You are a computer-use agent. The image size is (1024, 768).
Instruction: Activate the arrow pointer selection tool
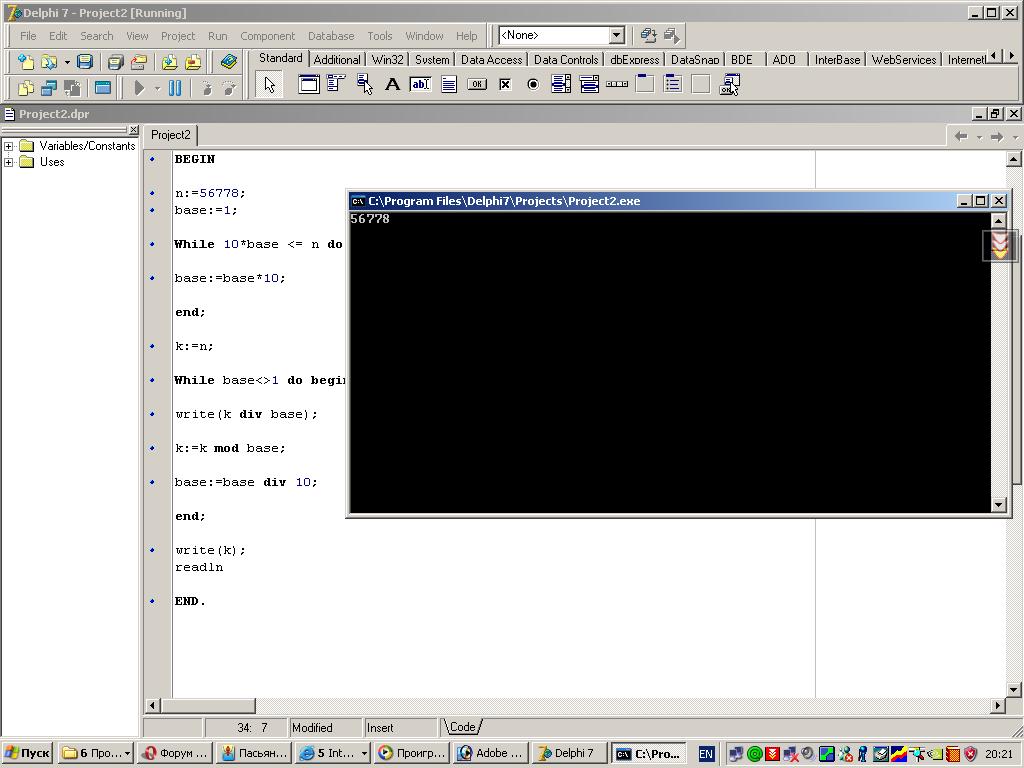pyautogui.click(x=269, y=85)
